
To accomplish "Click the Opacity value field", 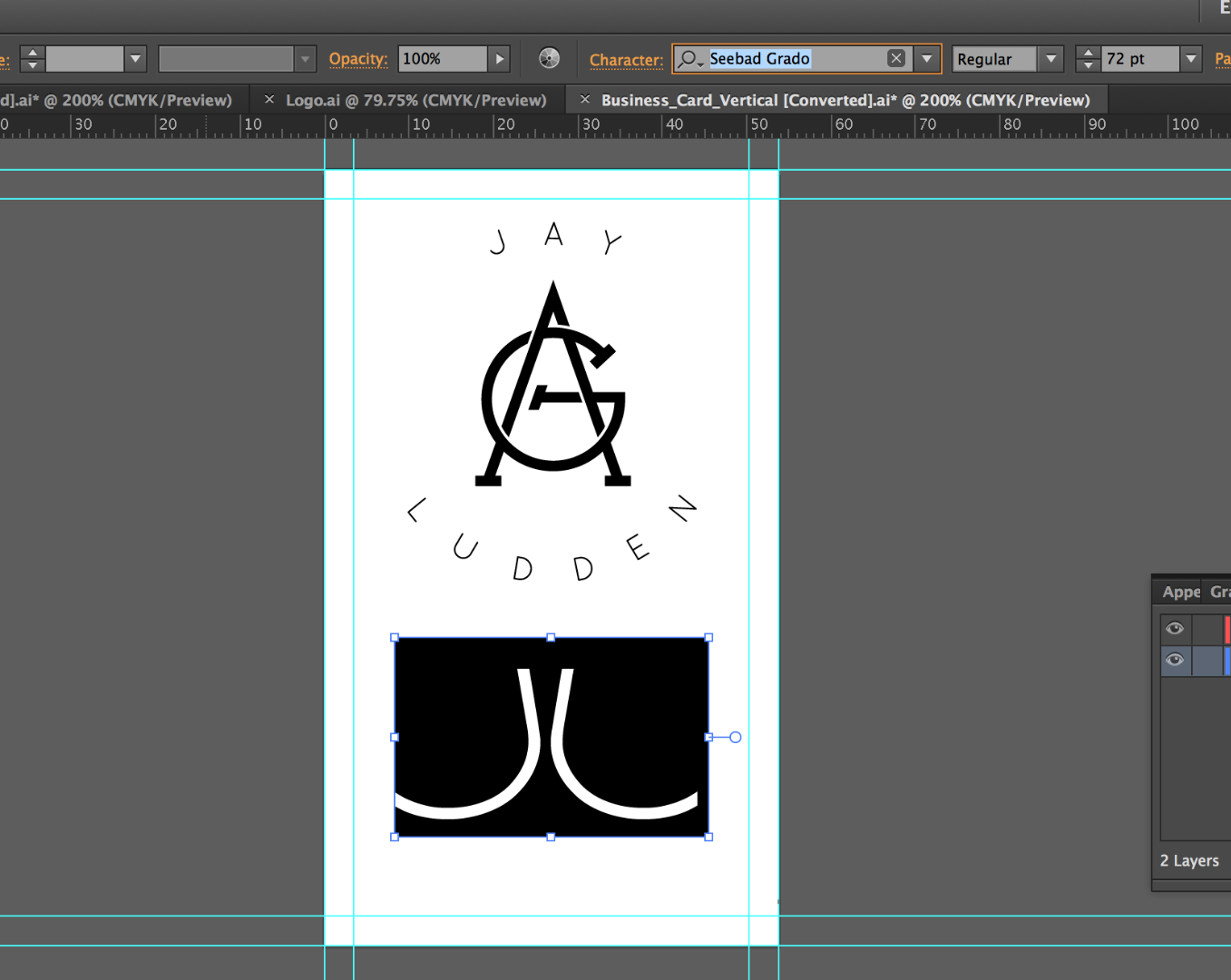I will tap(442, 59).
